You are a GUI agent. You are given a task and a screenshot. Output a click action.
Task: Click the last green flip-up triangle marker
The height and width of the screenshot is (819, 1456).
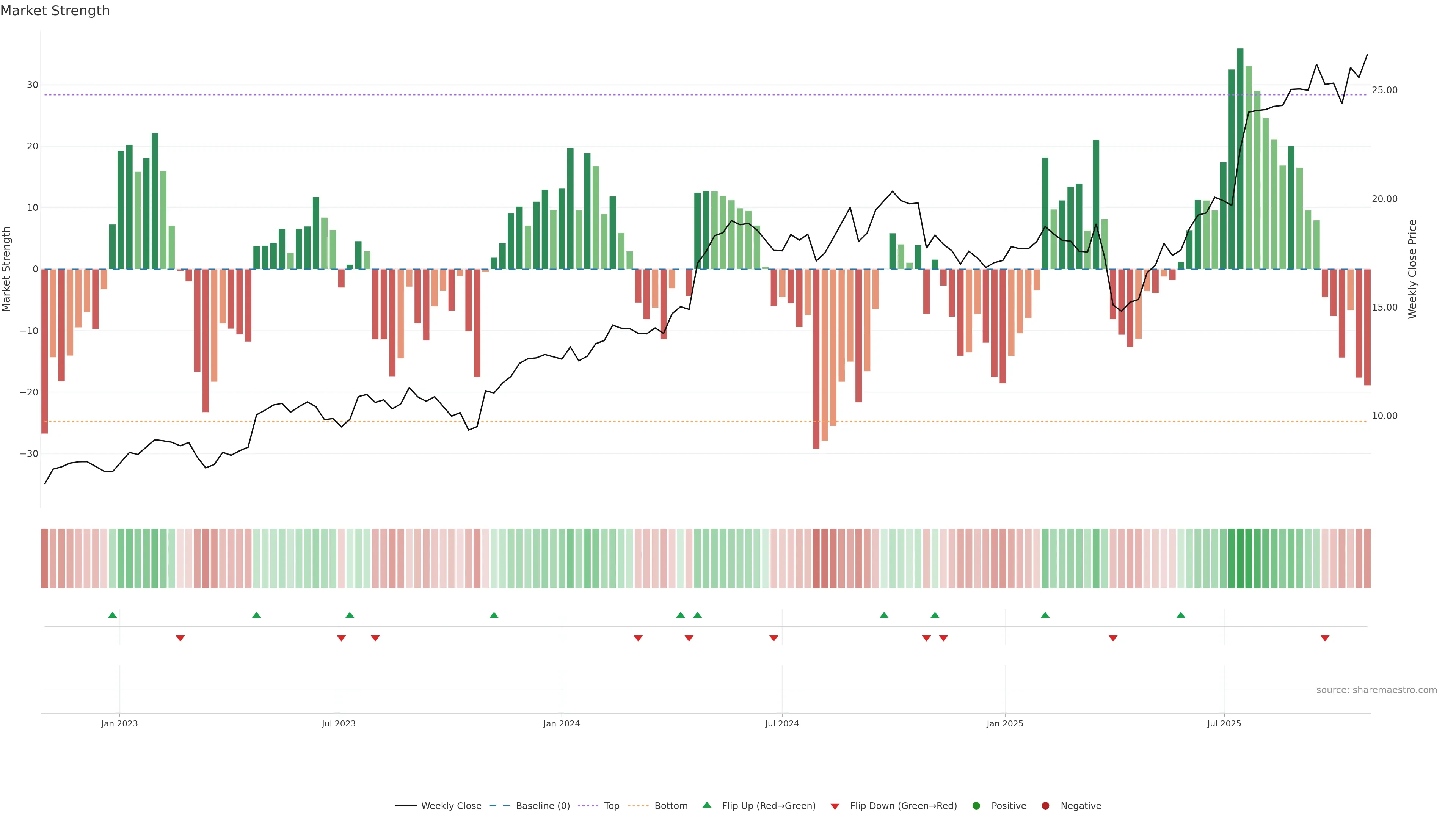(x=1181, y=615)
